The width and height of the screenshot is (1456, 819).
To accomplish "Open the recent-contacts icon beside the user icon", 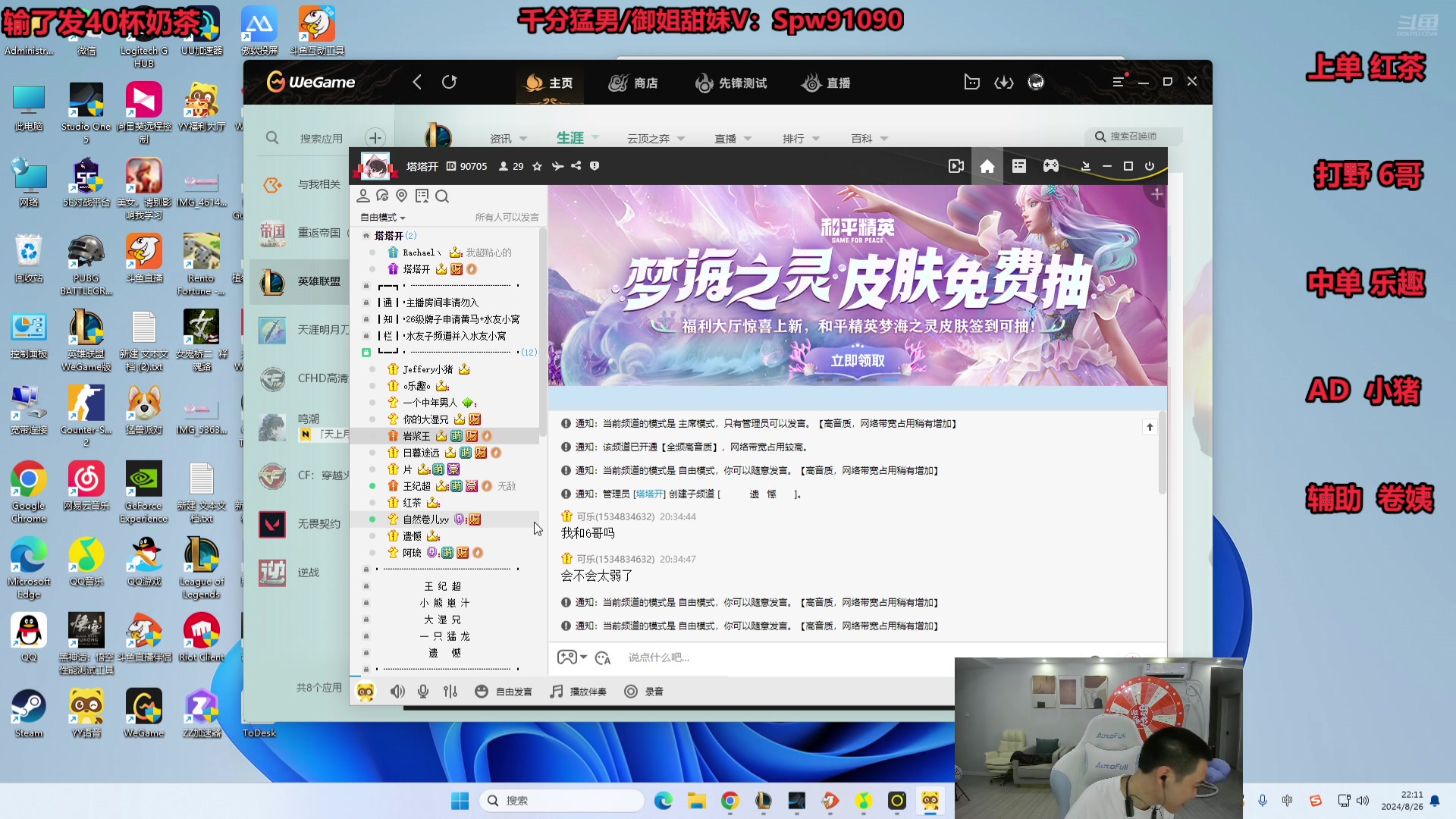I will click(382, 196).
